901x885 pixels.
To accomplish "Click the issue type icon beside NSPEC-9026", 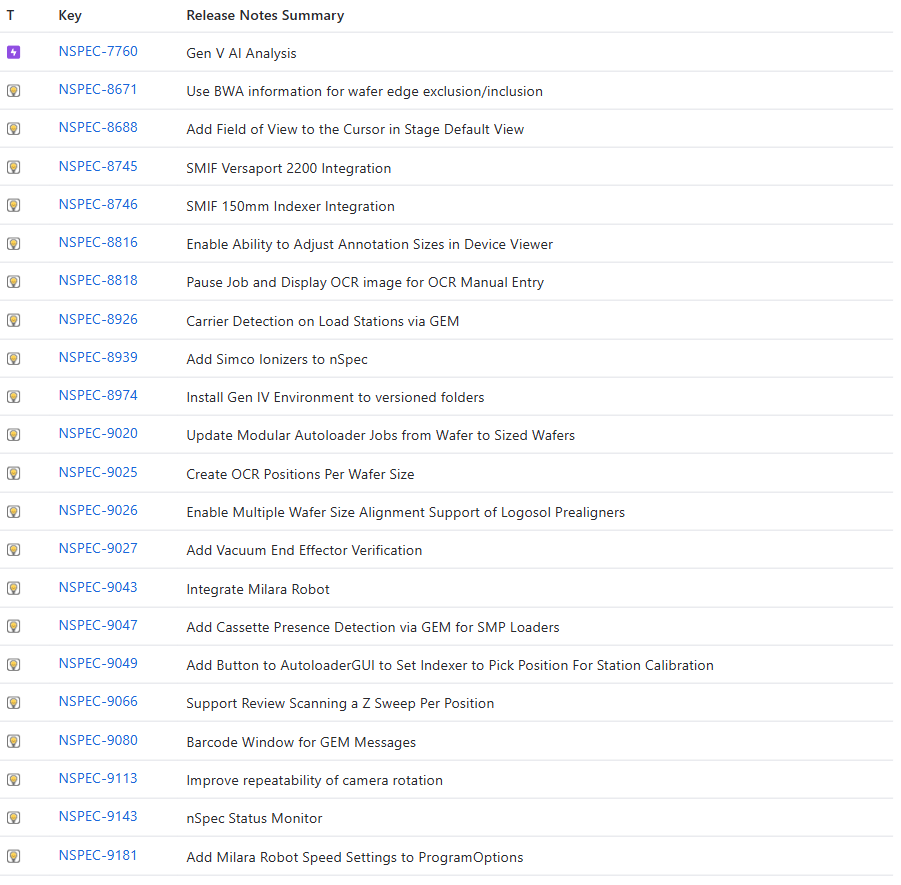I will (13, 511).
